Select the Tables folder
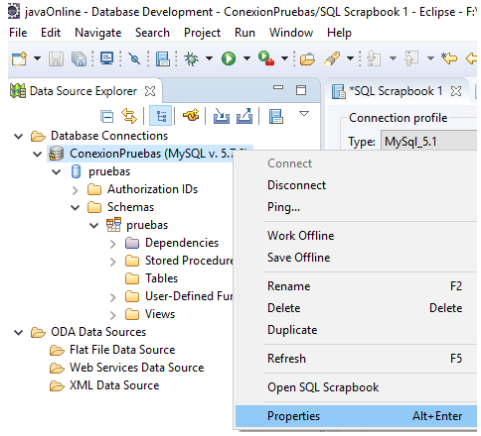The image size is (481, 436). click(162, 278)
